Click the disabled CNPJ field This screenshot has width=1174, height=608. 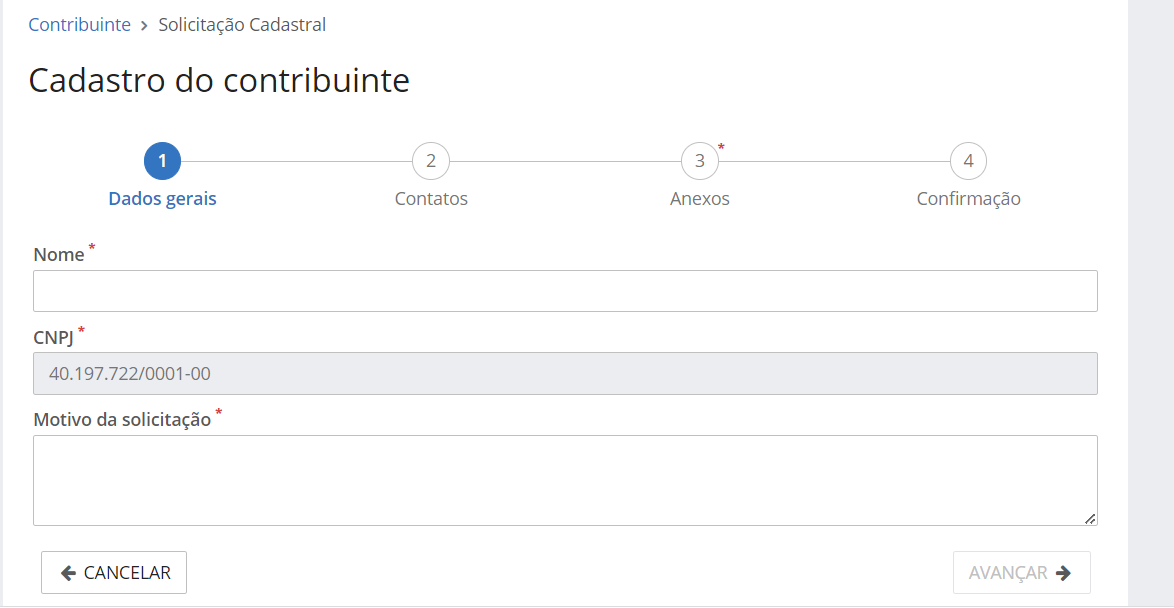coord(565,373)
